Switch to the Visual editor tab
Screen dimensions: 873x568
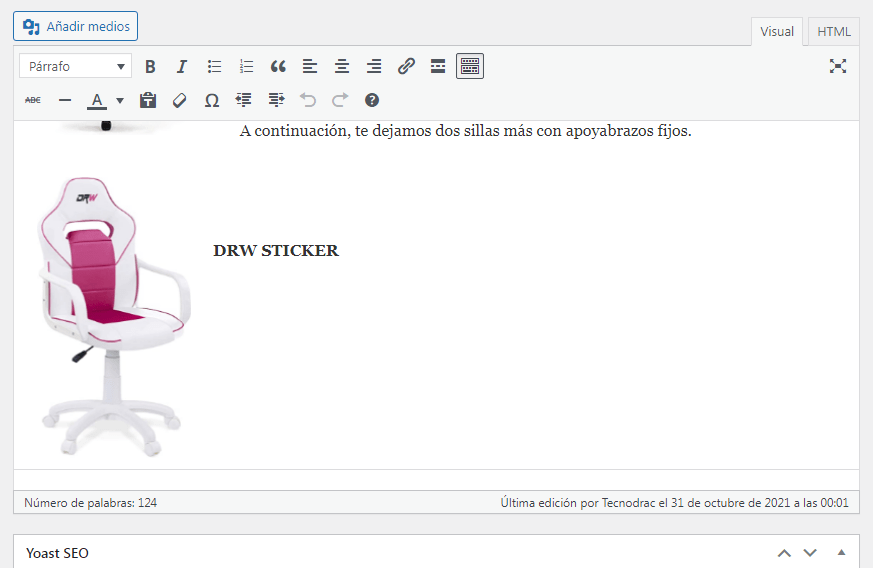click(777, 32)
